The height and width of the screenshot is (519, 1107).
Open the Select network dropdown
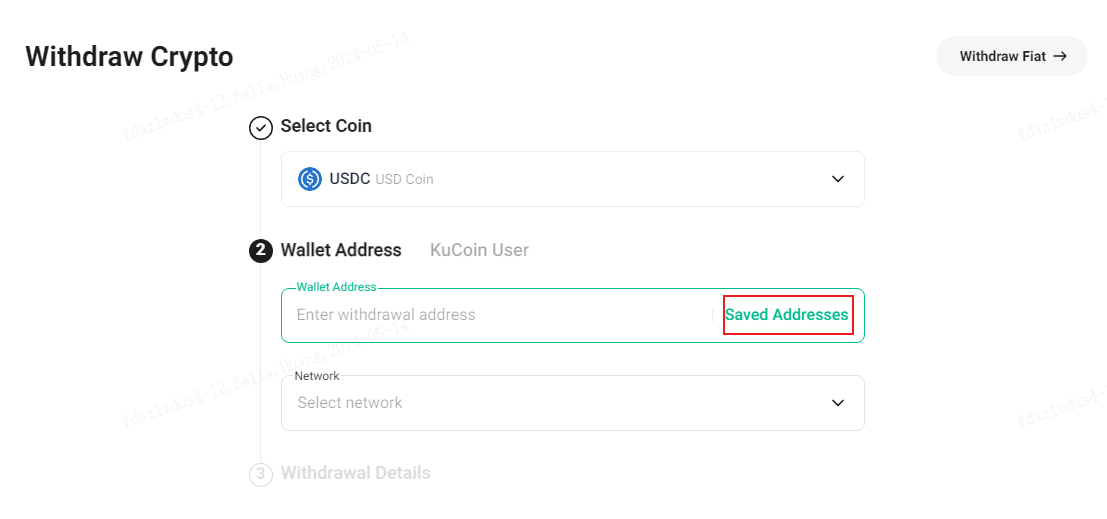tap(573, 402)
